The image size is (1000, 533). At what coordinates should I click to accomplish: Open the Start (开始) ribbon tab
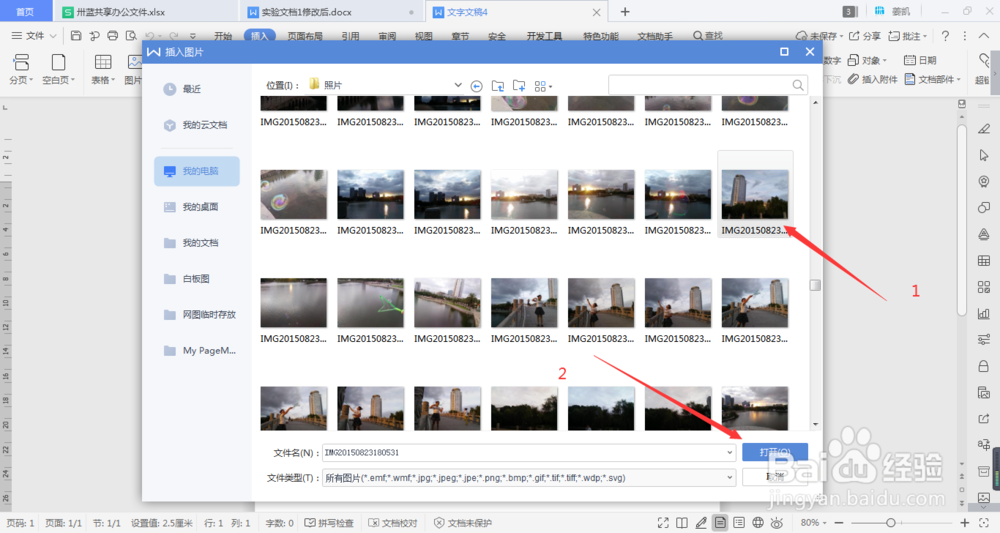(223, 36)
